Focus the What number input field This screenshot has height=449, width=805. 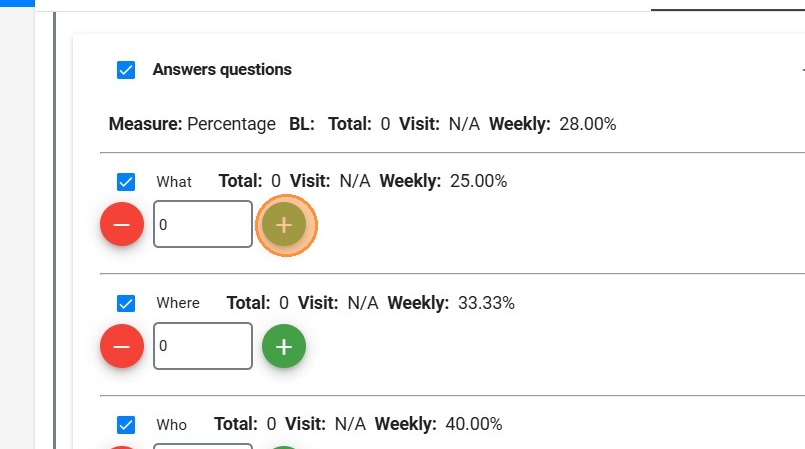coord(202,225)
